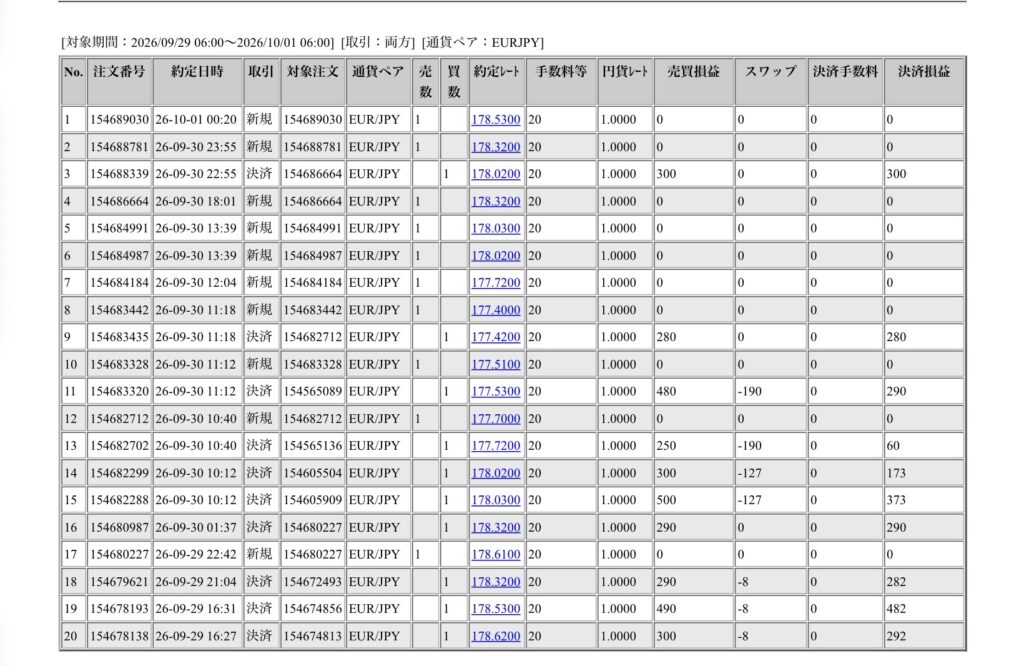Select date cell 26-09-30 18:01
This screenshot has width=1024, height=666.
[x=196, y=201]
